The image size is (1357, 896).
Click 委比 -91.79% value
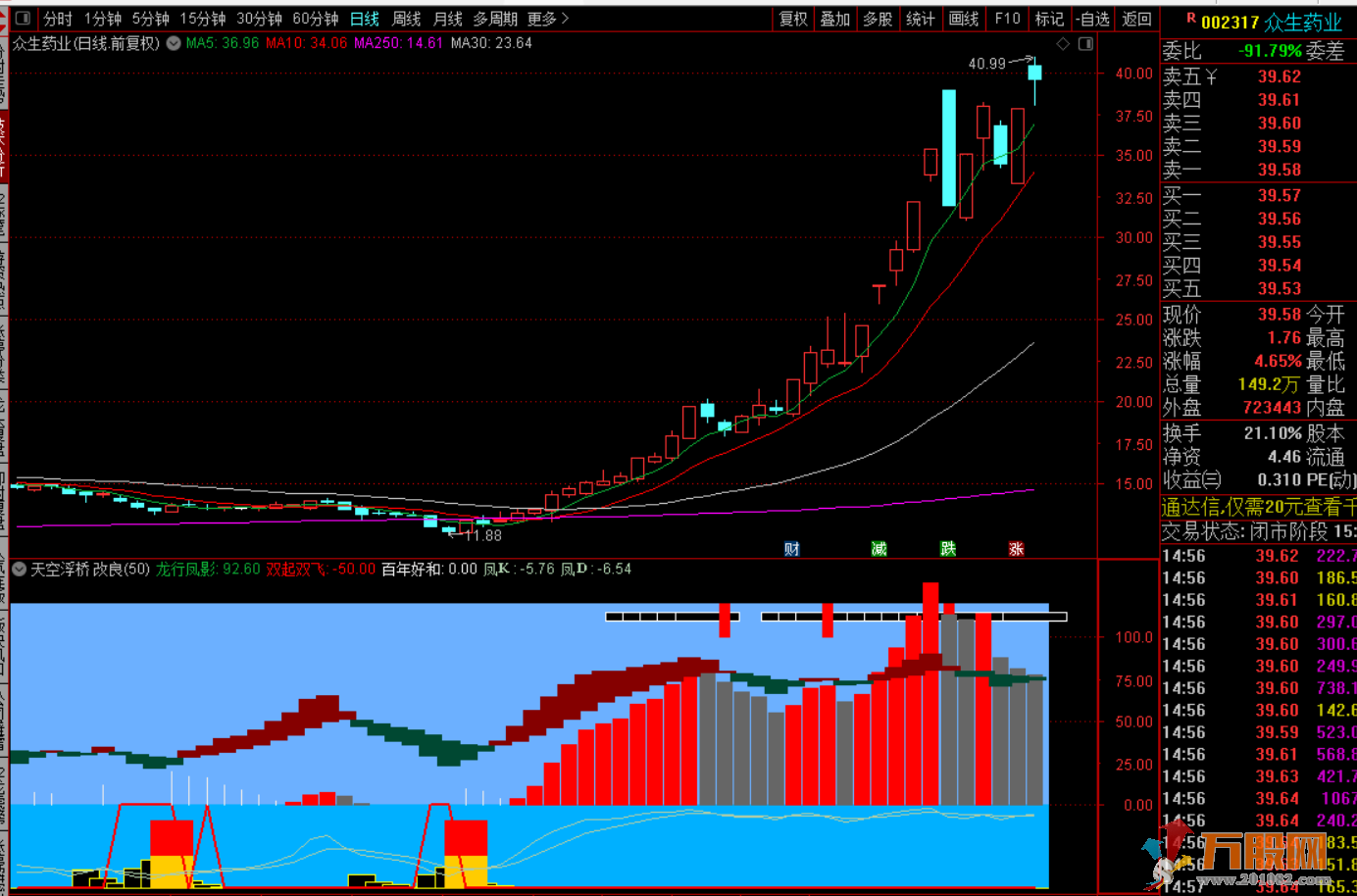1271,51
